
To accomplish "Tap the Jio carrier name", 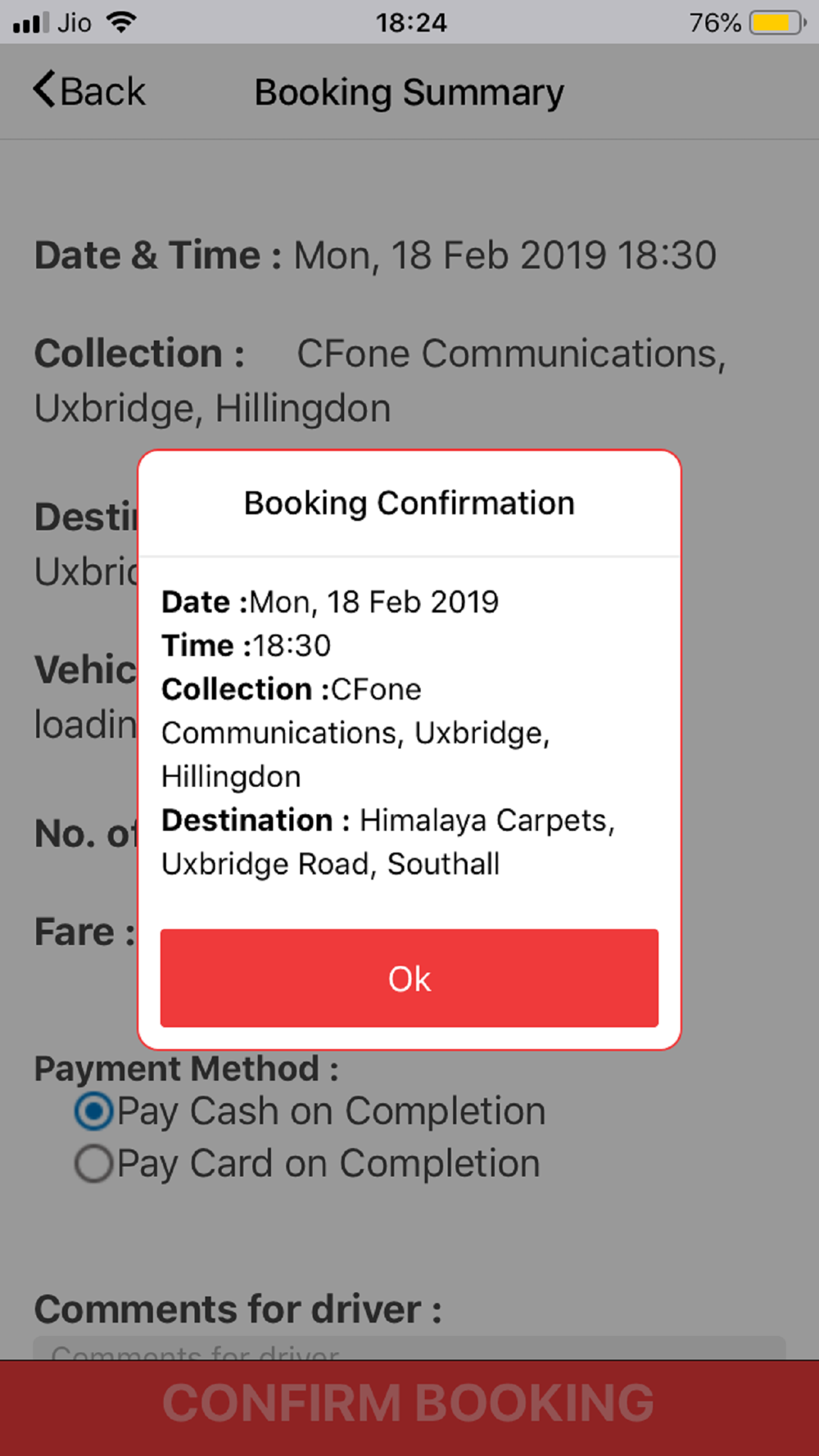I will (x=75, y=23).
